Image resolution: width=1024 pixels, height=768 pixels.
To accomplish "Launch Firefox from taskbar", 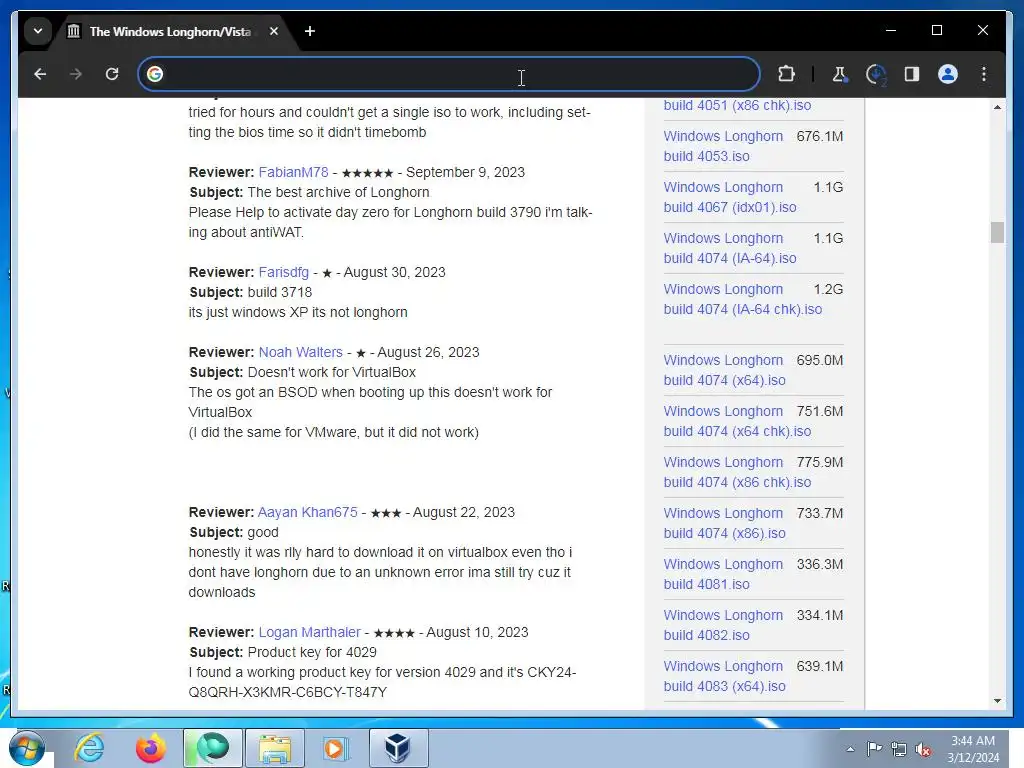I will (x=151, y=748).
